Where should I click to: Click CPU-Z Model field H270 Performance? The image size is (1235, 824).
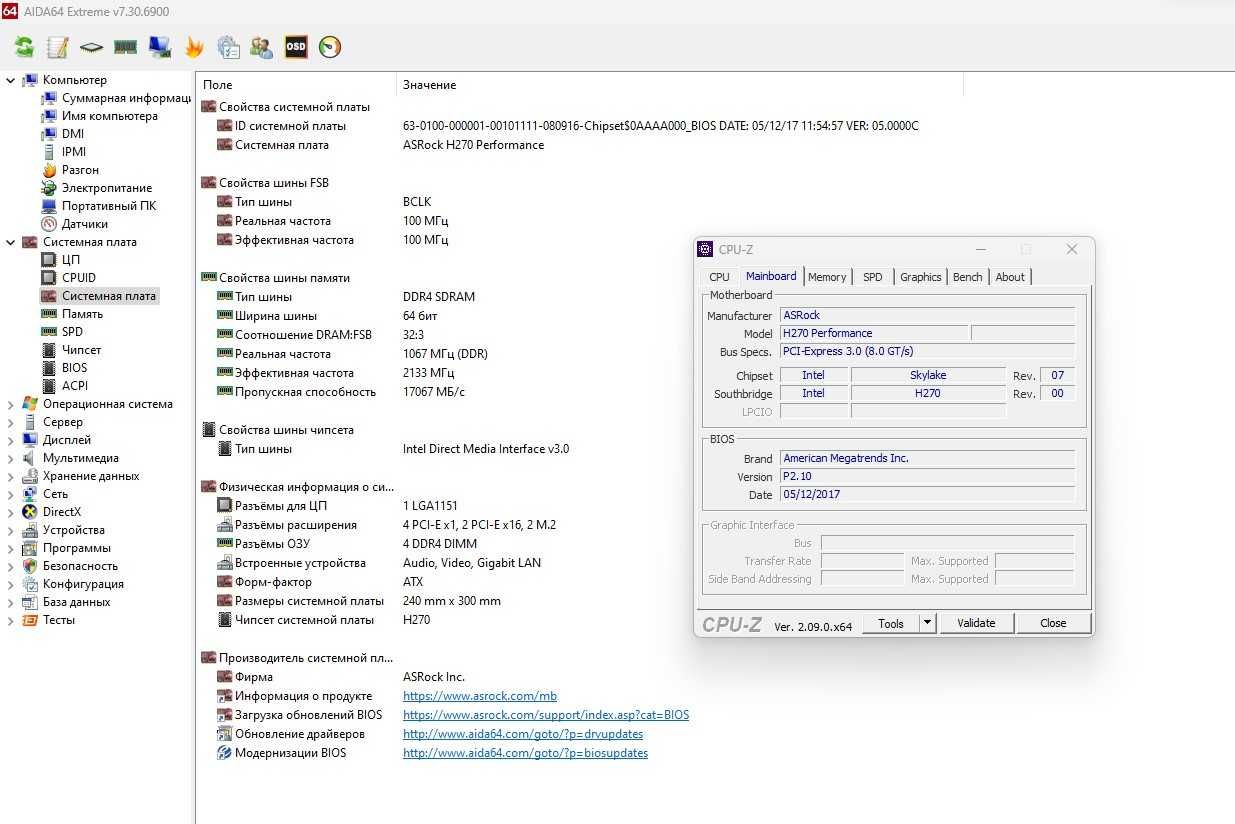[x=873, y=333]
